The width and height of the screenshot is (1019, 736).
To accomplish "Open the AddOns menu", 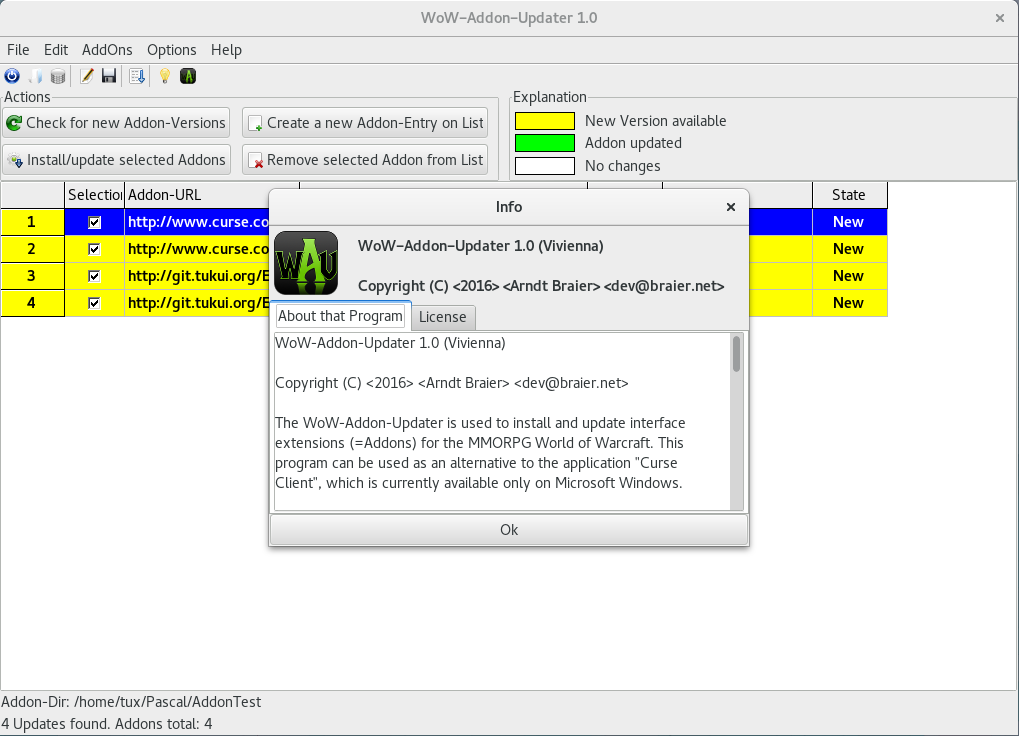I will tap(107, 50).
